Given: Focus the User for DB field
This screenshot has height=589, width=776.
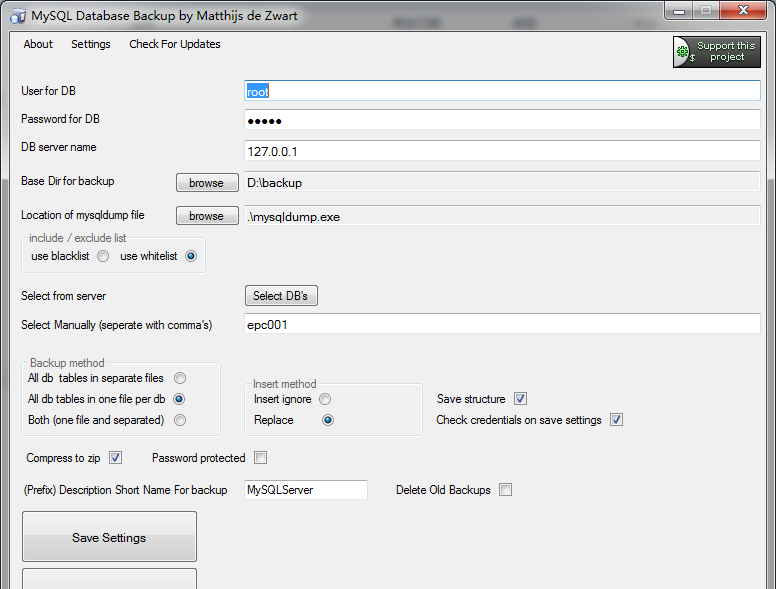Looking at the screenshot, I should 502,91.
